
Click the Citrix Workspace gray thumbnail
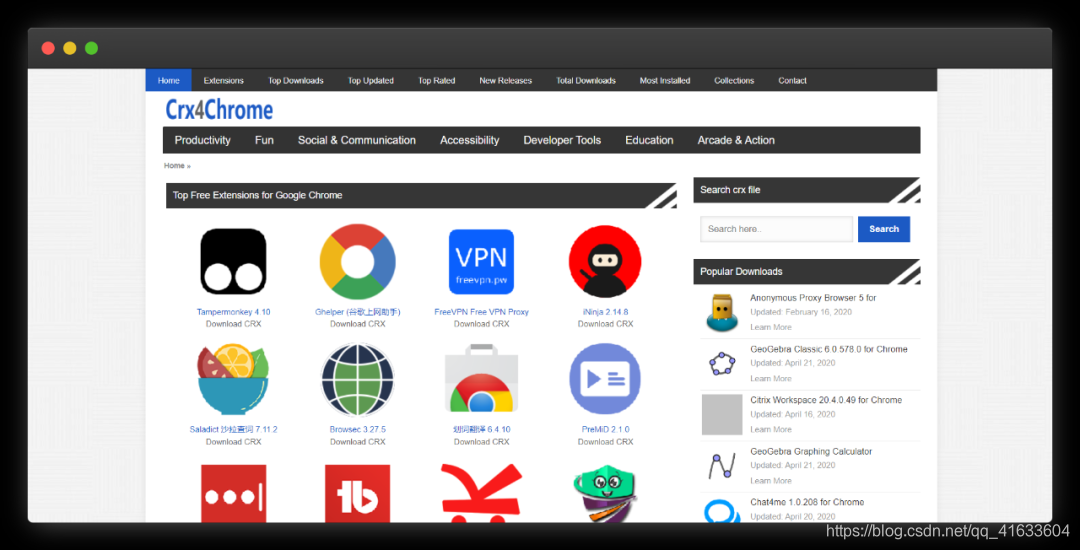point(722,414)
